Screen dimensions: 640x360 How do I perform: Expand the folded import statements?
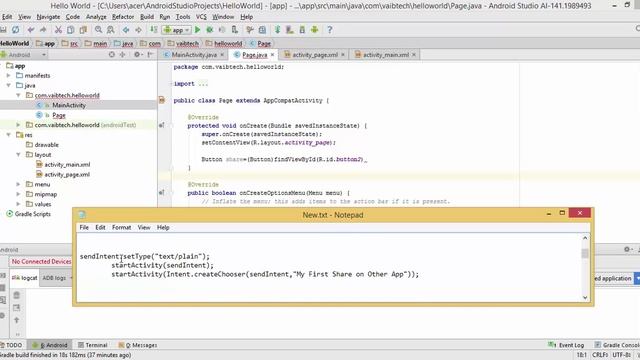[x=203, y=84]
